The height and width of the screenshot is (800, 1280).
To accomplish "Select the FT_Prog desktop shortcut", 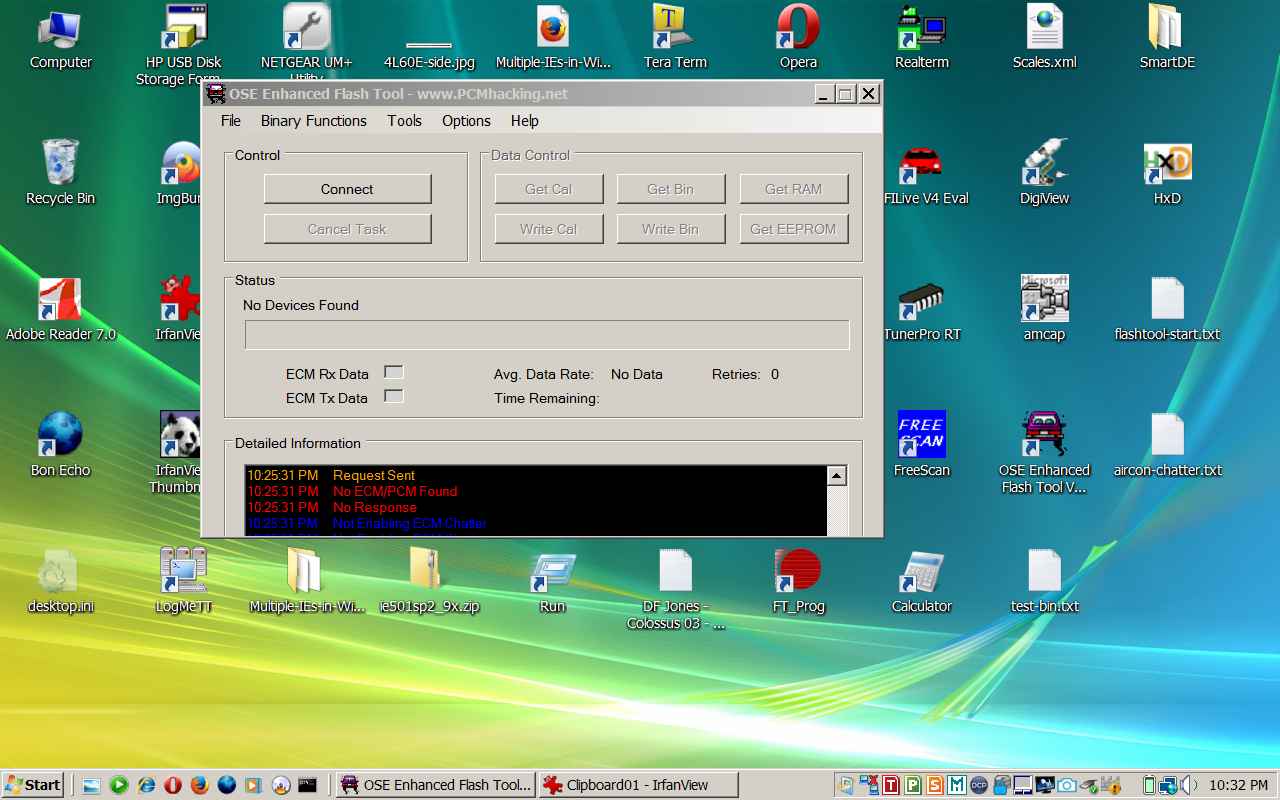I will point(798,582).
